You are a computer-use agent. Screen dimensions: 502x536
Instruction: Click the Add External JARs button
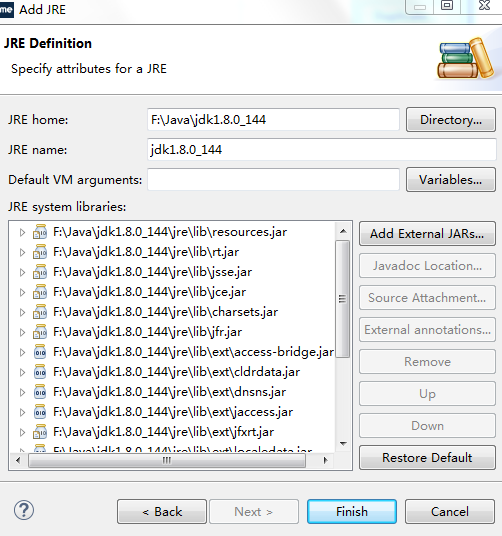pos(427,234)
